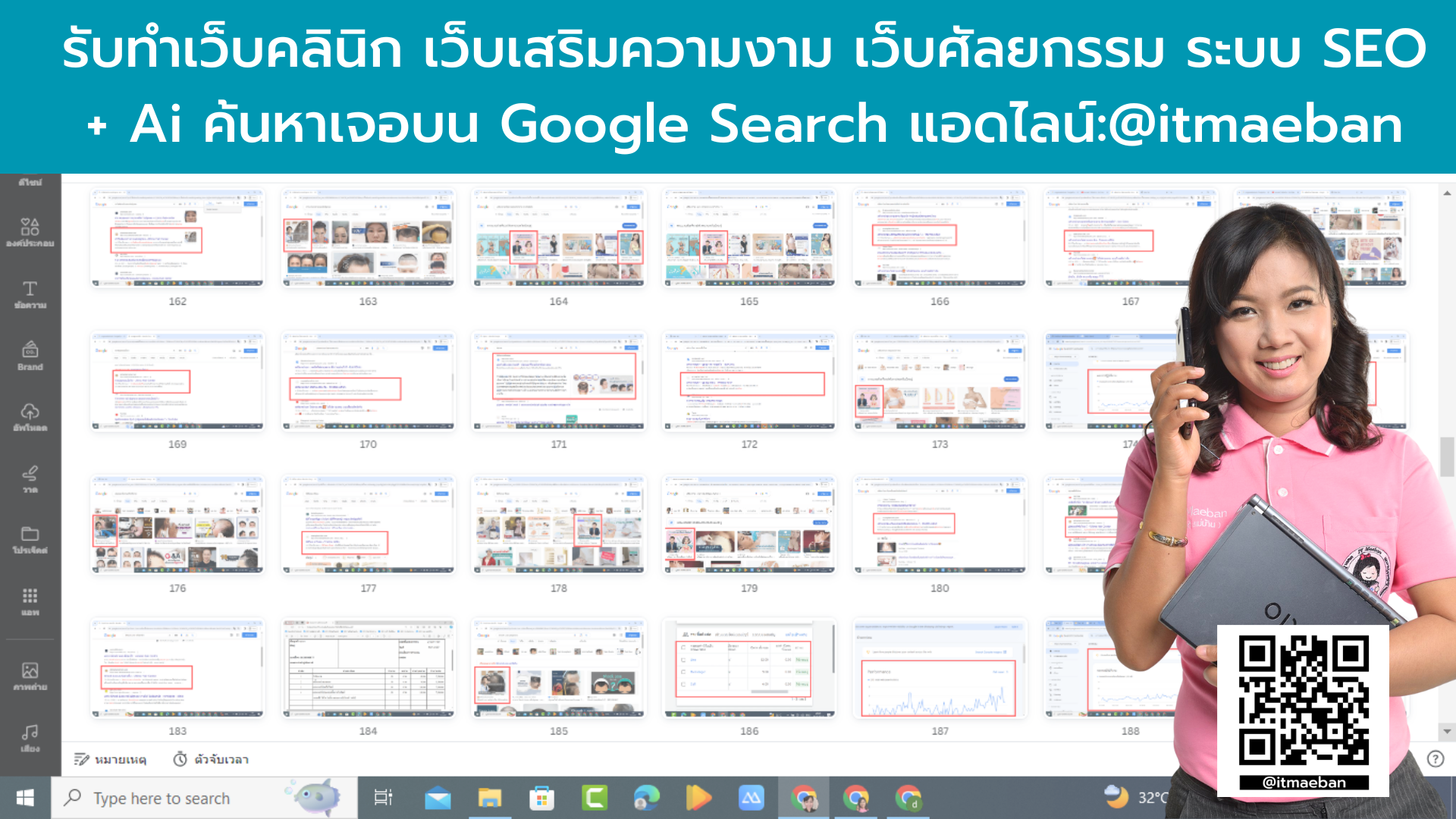
Task: Open the โปรเจ็คต์ (Projects) panel
Action: tap(30, 540)
